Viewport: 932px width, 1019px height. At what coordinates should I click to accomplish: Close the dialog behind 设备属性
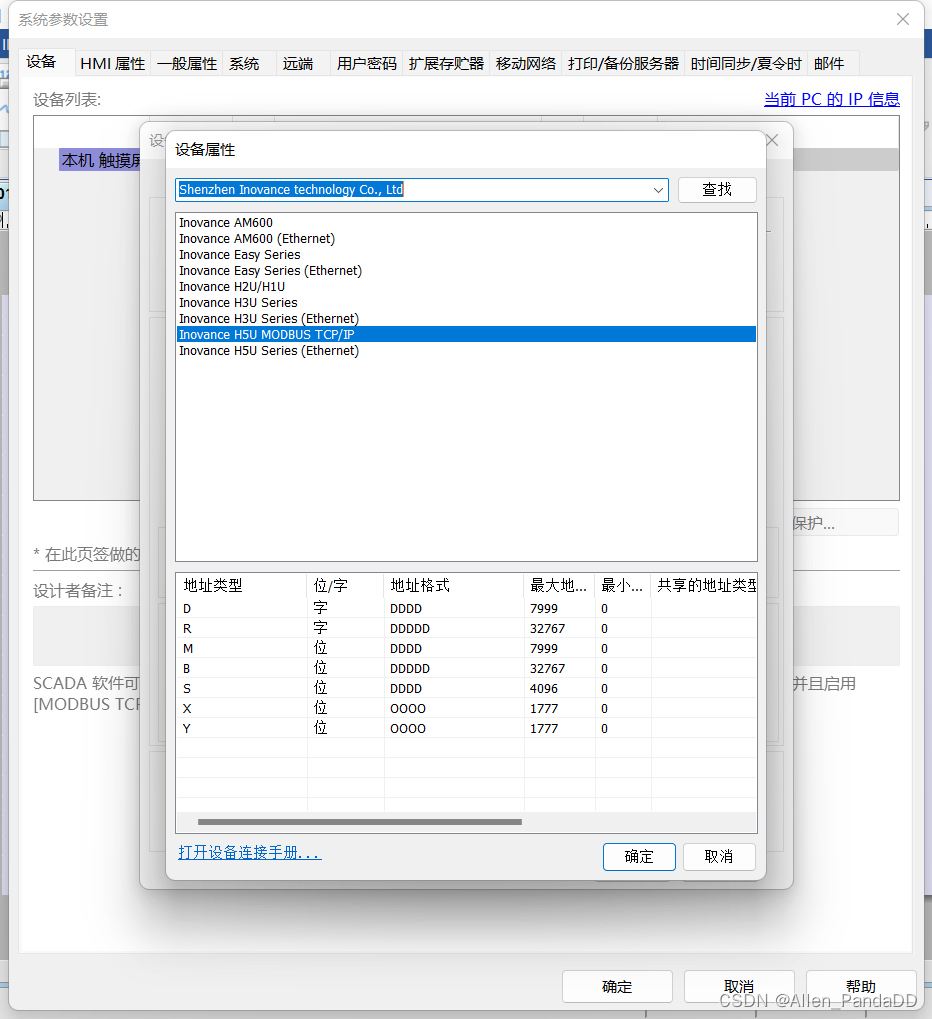[x=772, y=140]
